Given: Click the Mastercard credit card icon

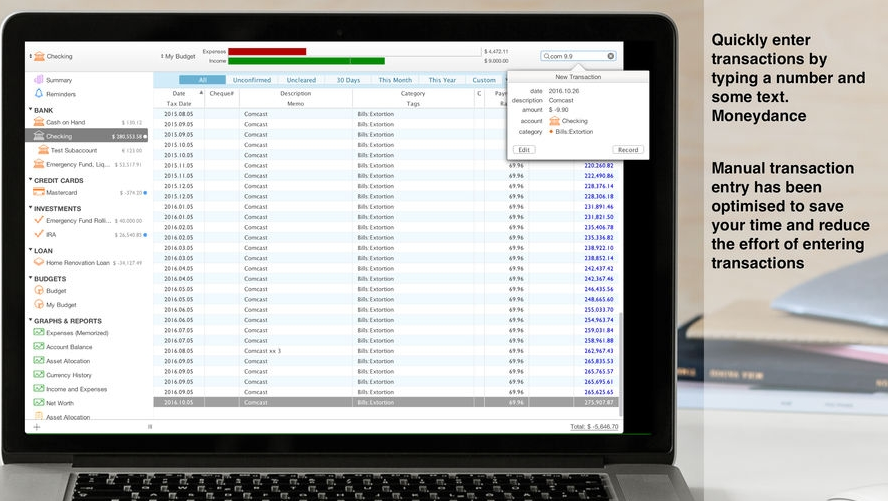Looking at the screenshot, I should (39, 192).
